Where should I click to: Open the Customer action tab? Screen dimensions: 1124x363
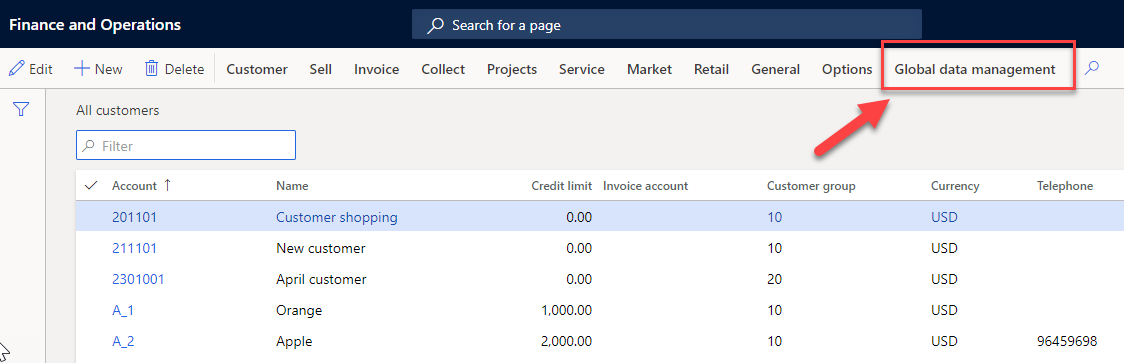(257, 70)
